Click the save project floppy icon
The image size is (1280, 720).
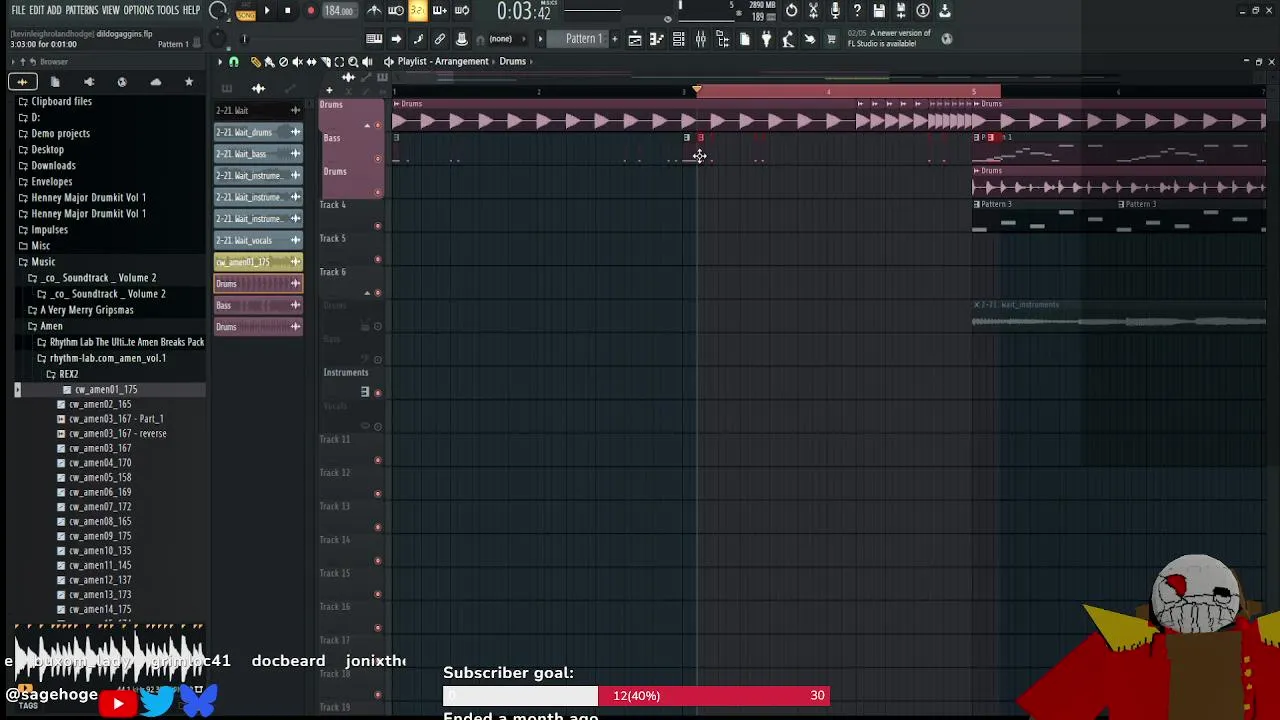coord(879,11)
